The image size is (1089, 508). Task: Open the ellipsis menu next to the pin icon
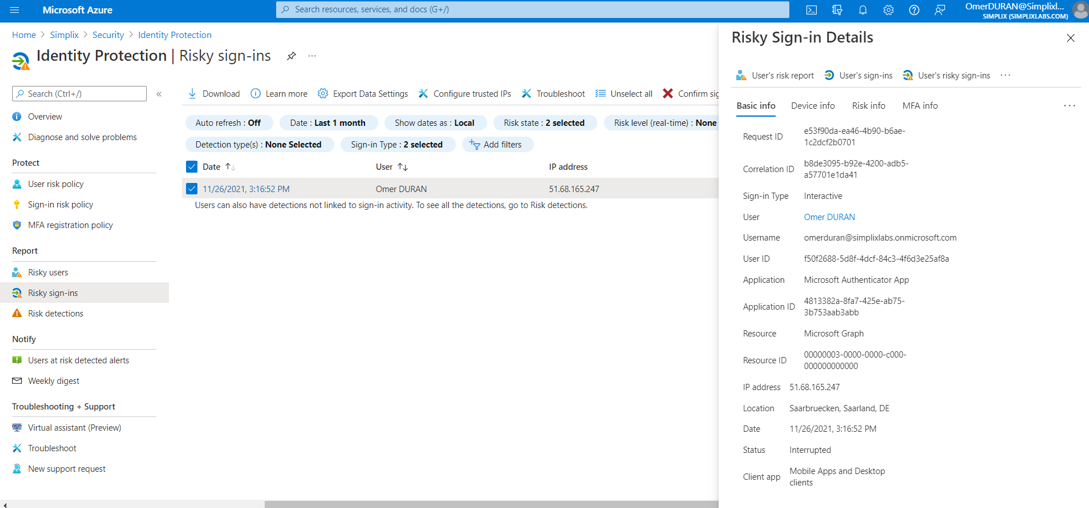pos(313,56)
